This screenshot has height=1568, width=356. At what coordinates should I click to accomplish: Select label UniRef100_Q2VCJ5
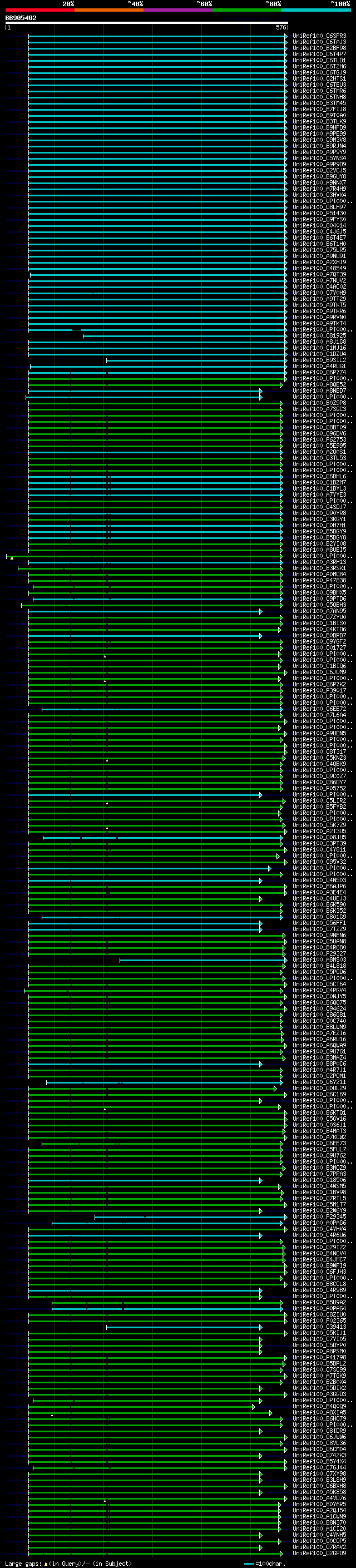[319, 170]
